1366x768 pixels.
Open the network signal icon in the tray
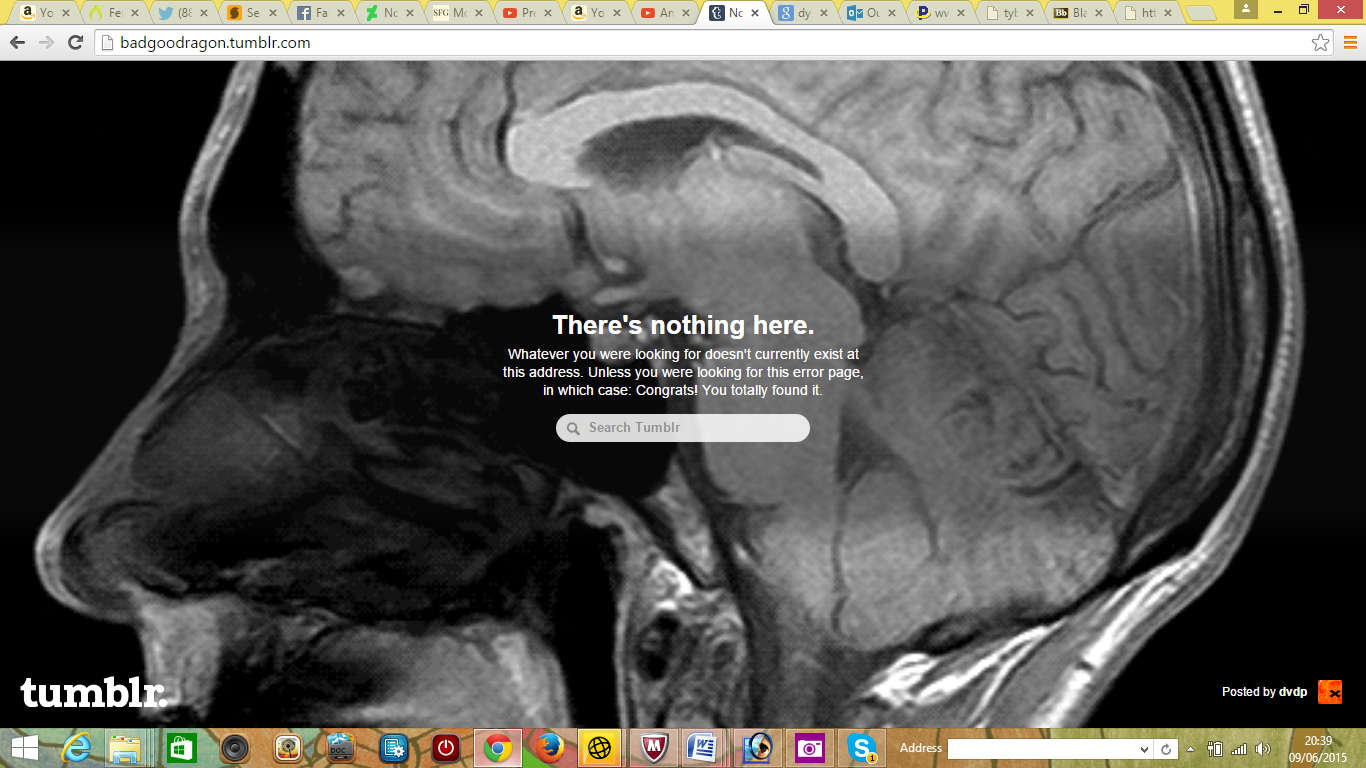1239,749
